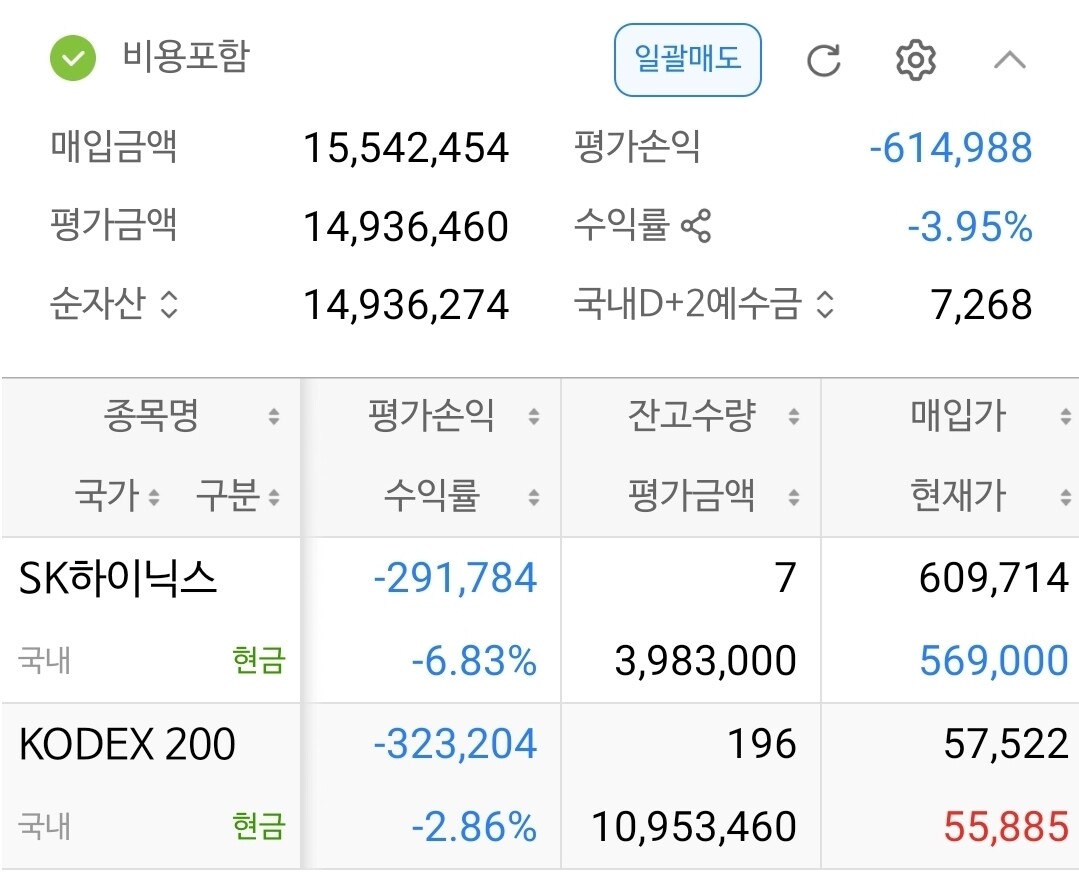Switch 국내D+2예수금 with its up-down arrows
Viewport: 1079px width, 894px height.
(x=824, y=304)
